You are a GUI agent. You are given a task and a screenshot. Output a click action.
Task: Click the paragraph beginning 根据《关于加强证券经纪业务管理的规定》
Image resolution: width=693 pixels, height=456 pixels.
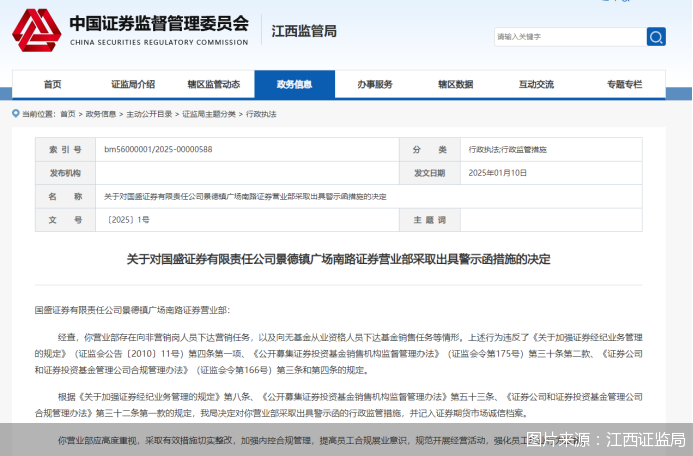pyautogui.click(x=339, y=405)
